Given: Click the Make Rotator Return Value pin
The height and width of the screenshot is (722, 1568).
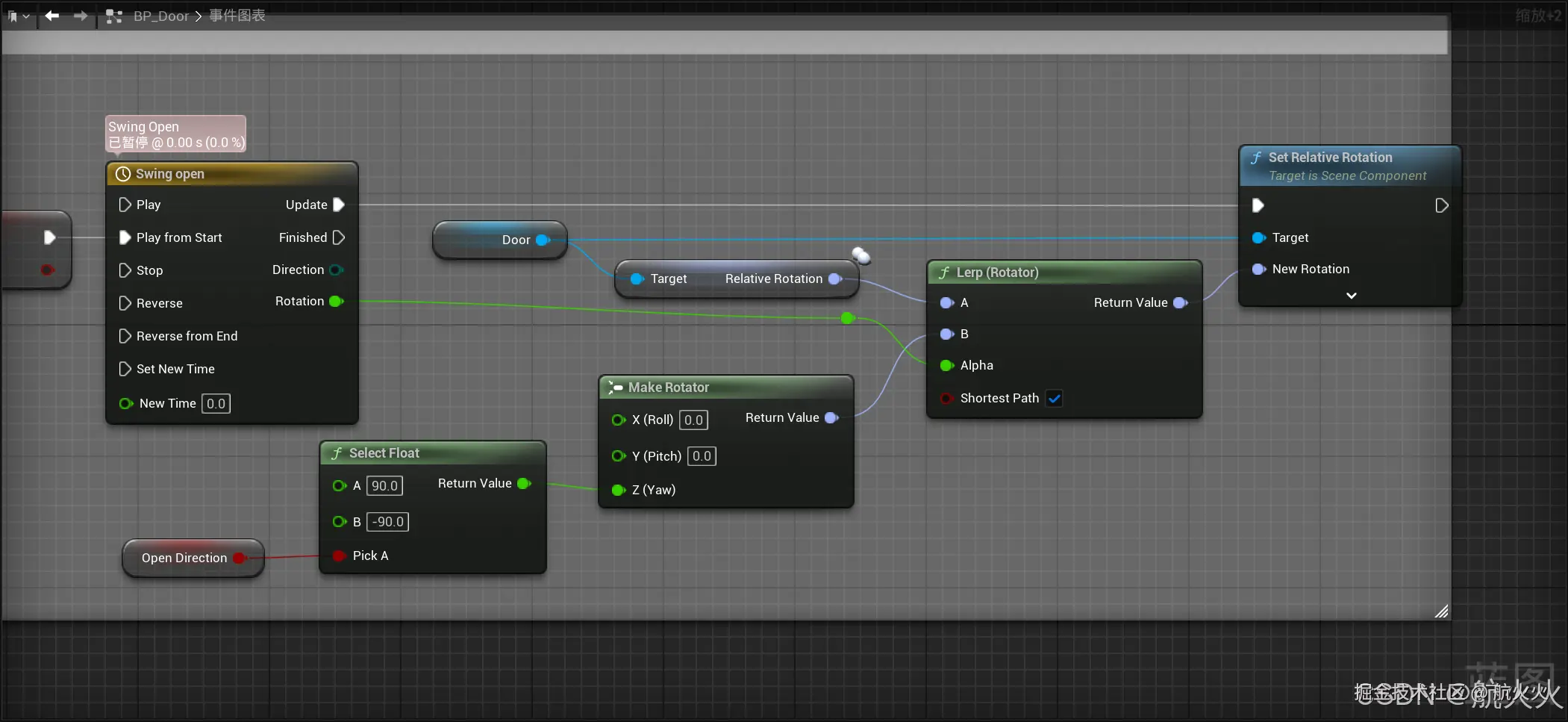Looking at the screenshot, I should [x=831, y=417].
